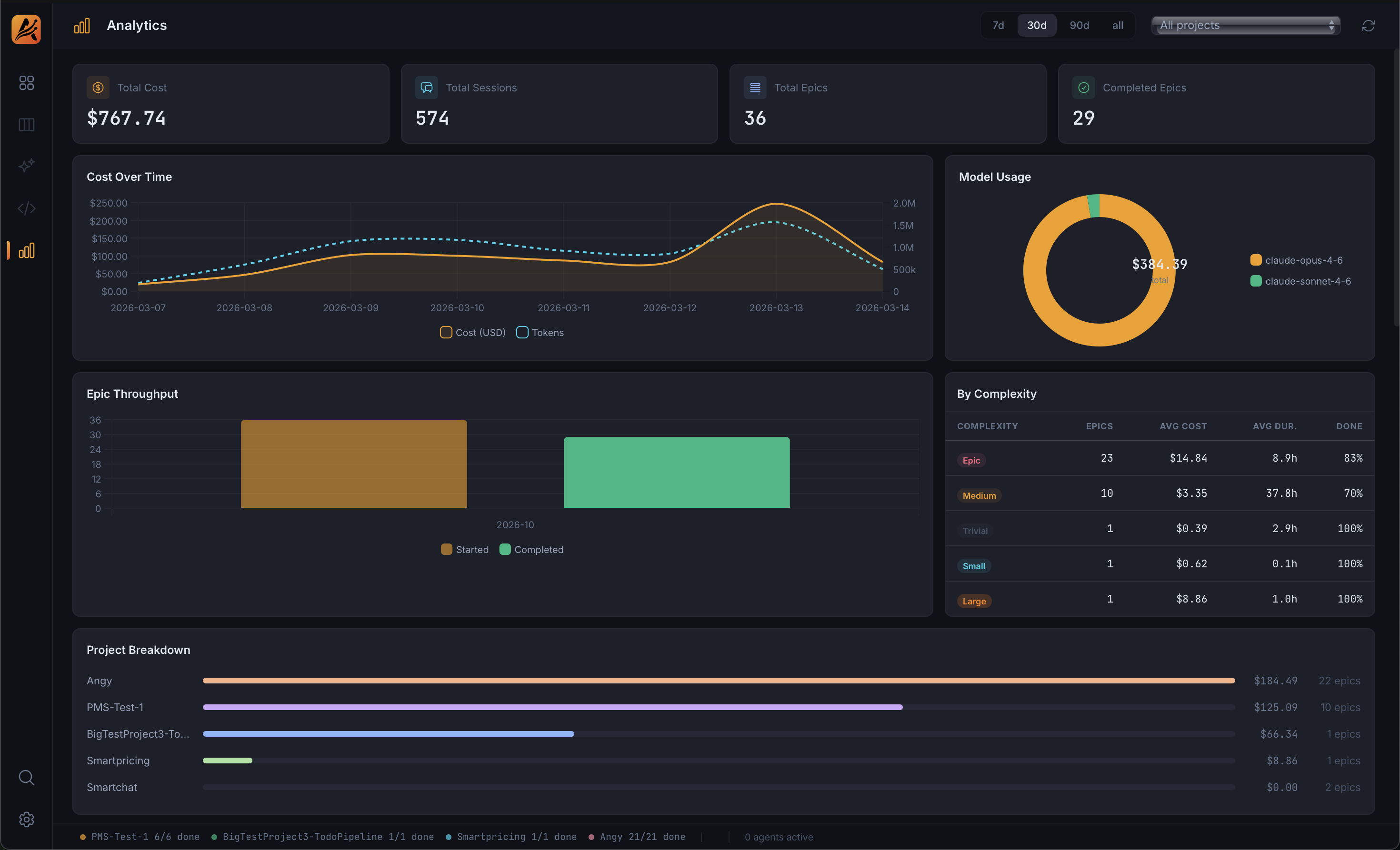Screen dimensions: 1400x850
Task: Select the kanban board icon in sidebar
Action: [26, 125]
